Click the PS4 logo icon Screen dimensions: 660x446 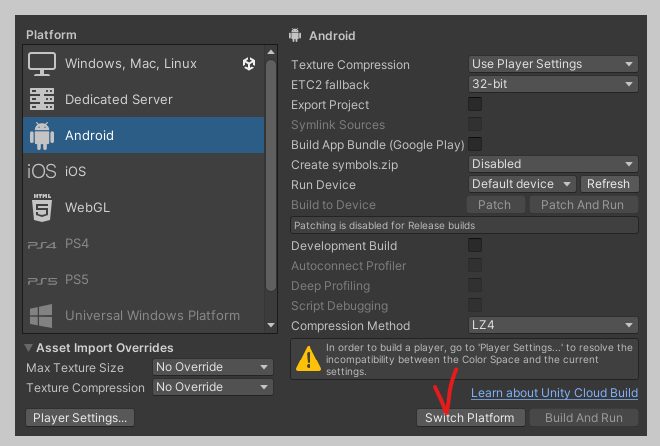(x=42, y=244)
